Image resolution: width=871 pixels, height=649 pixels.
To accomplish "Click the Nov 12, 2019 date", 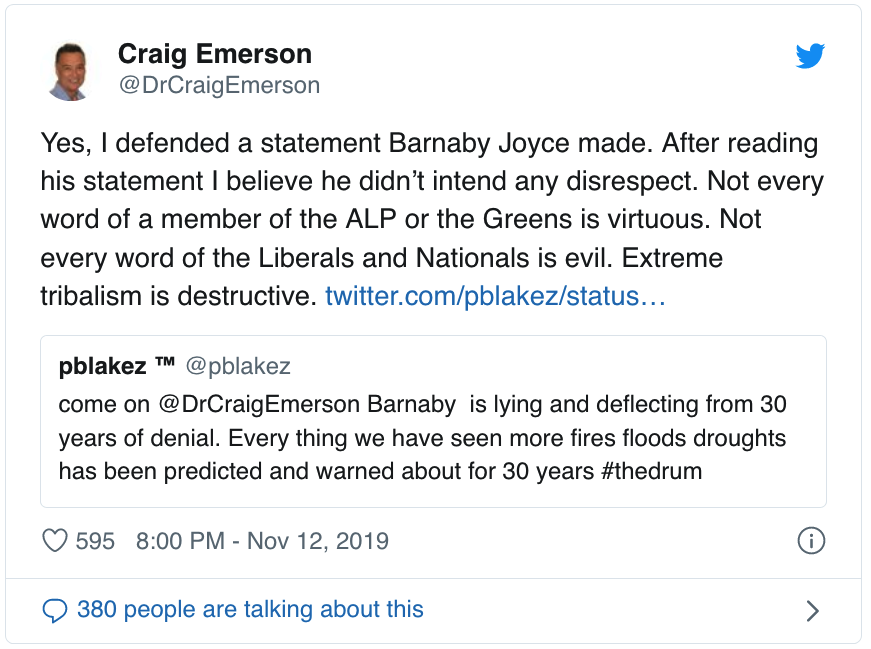I will (x=316, y=542).
